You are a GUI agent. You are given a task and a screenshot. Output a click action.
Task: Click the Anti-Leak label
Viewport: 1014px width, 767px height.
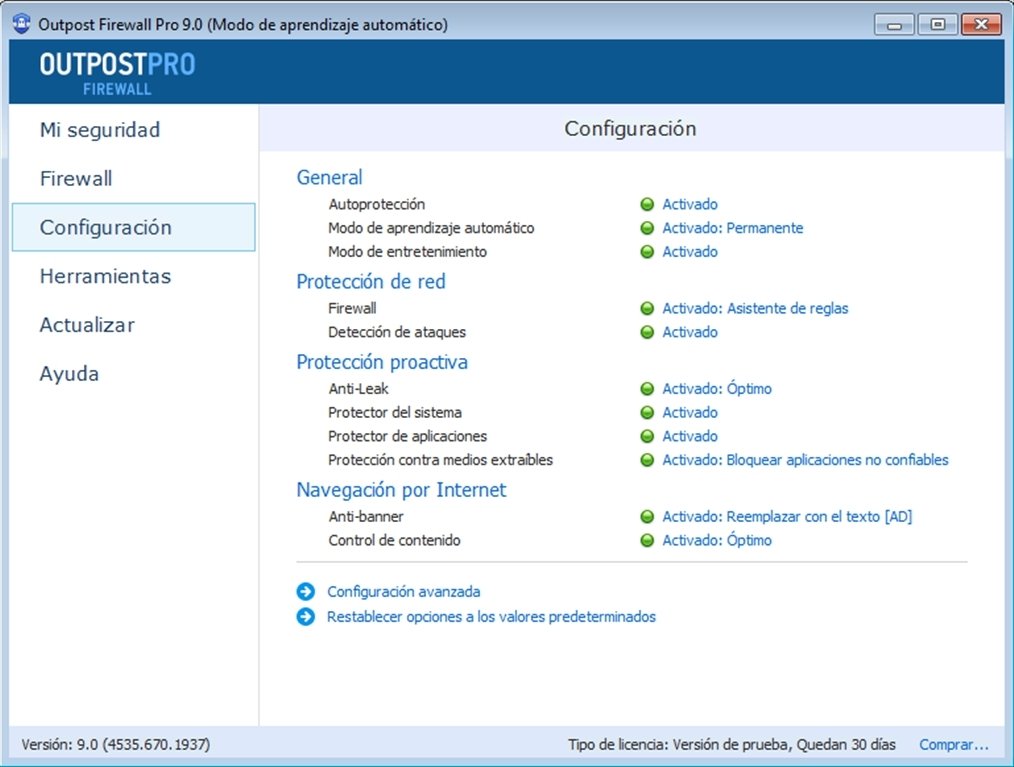point(358,389)
